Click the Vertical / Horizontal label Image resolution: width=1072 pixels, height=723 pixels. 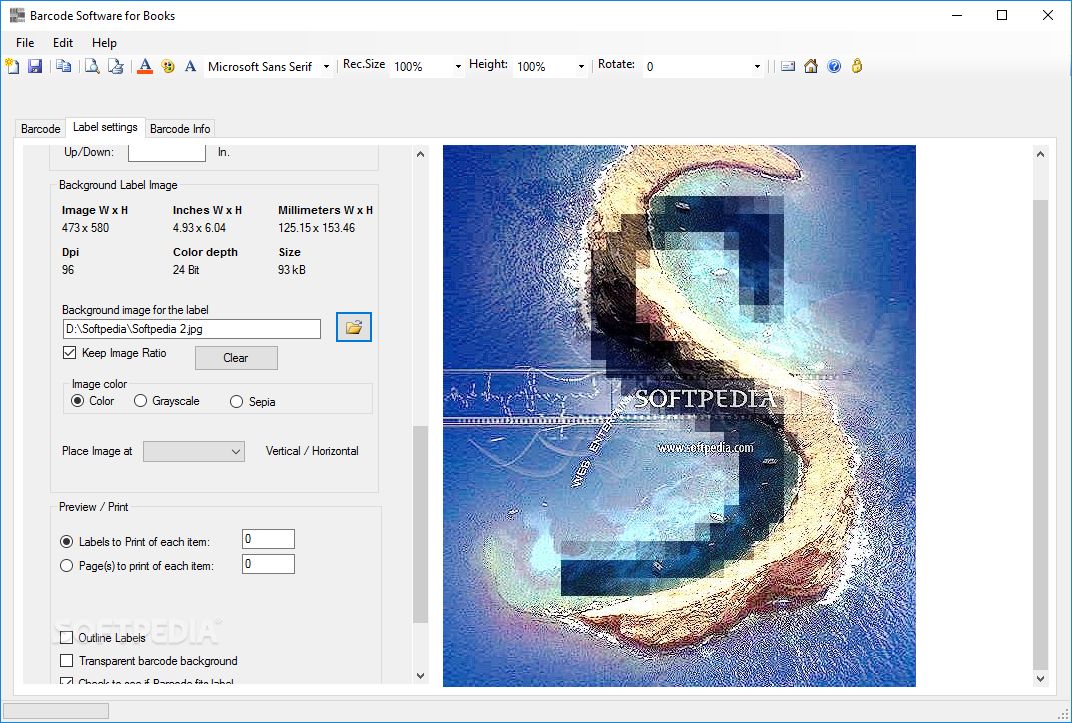pyautogui.click(x=312, y=451)
